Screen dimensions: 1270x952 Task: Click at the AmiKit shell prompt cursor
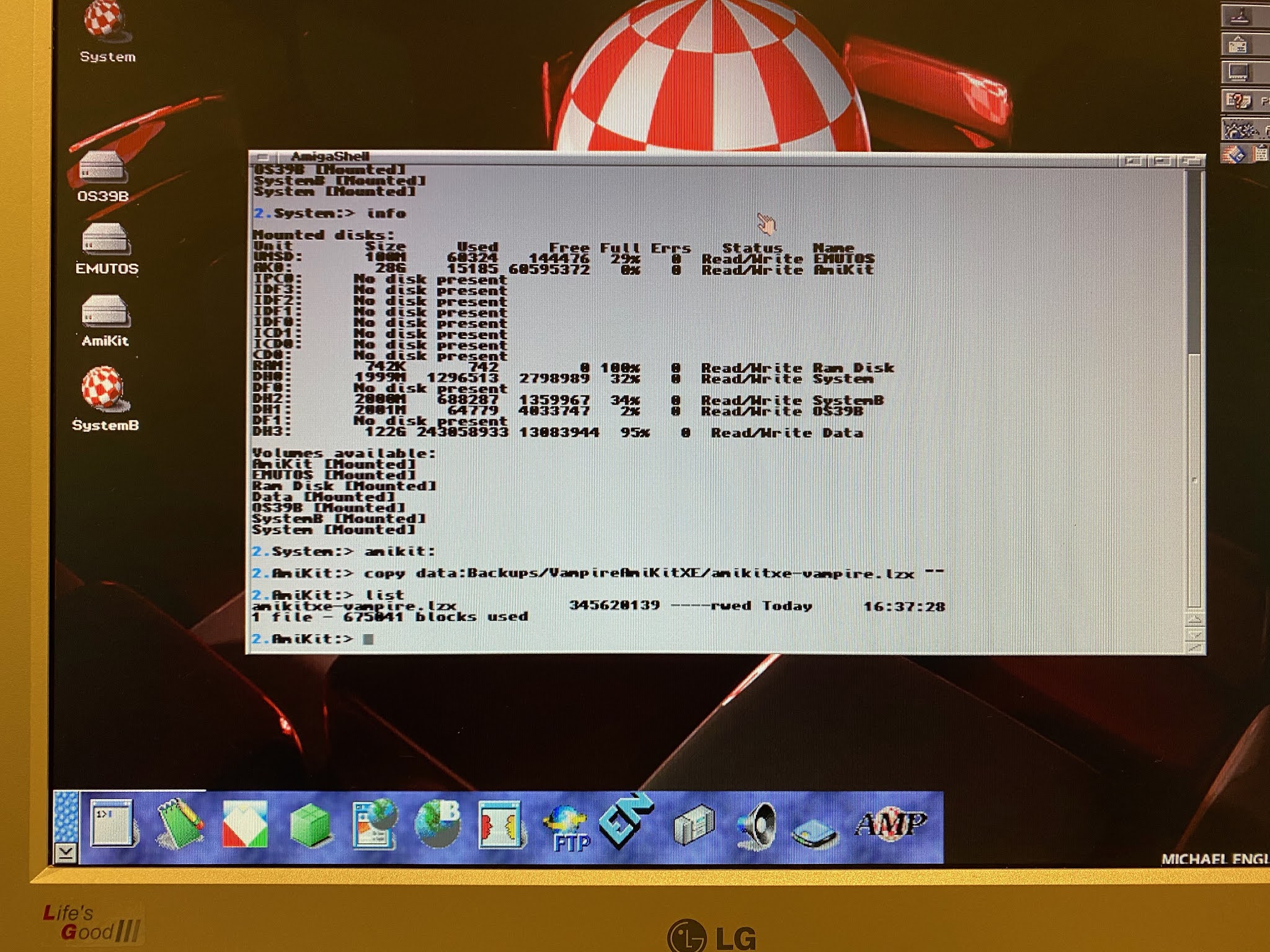point(368,639)
